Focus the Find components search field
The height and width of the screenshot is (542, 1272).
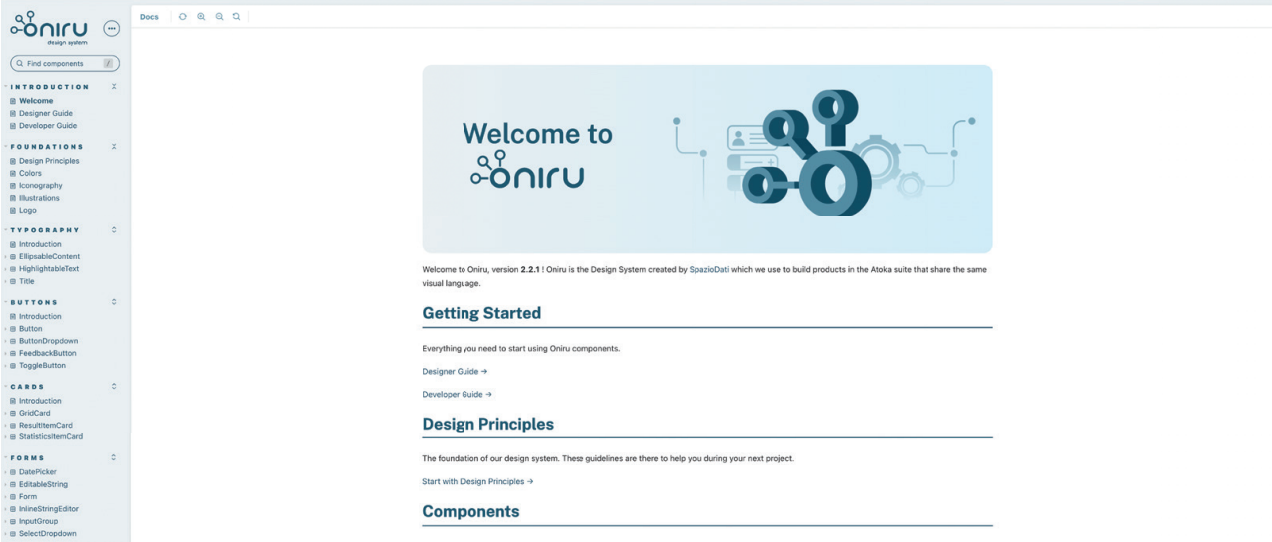point(64,63)
